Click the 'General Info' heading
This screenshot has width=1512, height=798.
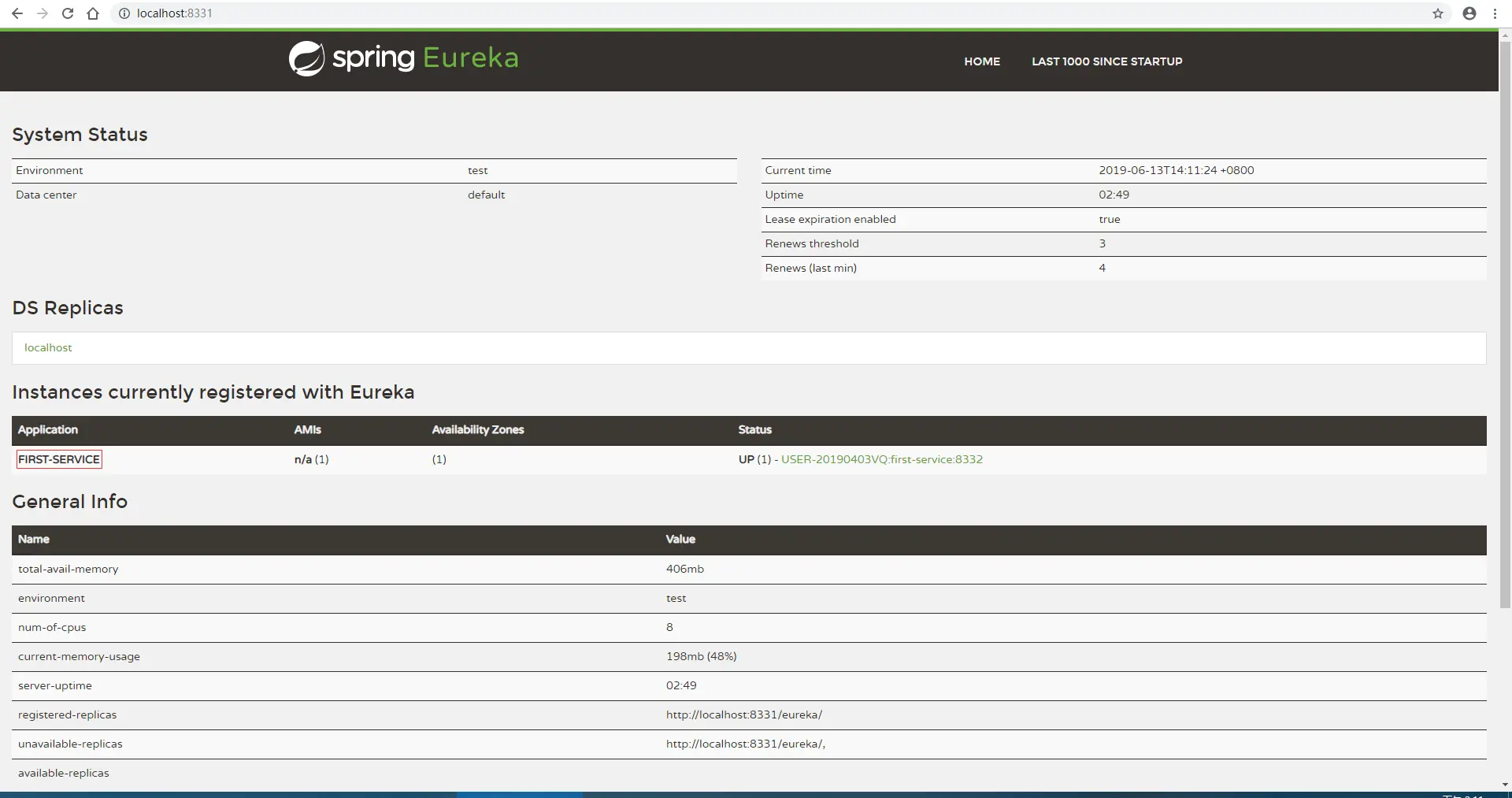69,502
